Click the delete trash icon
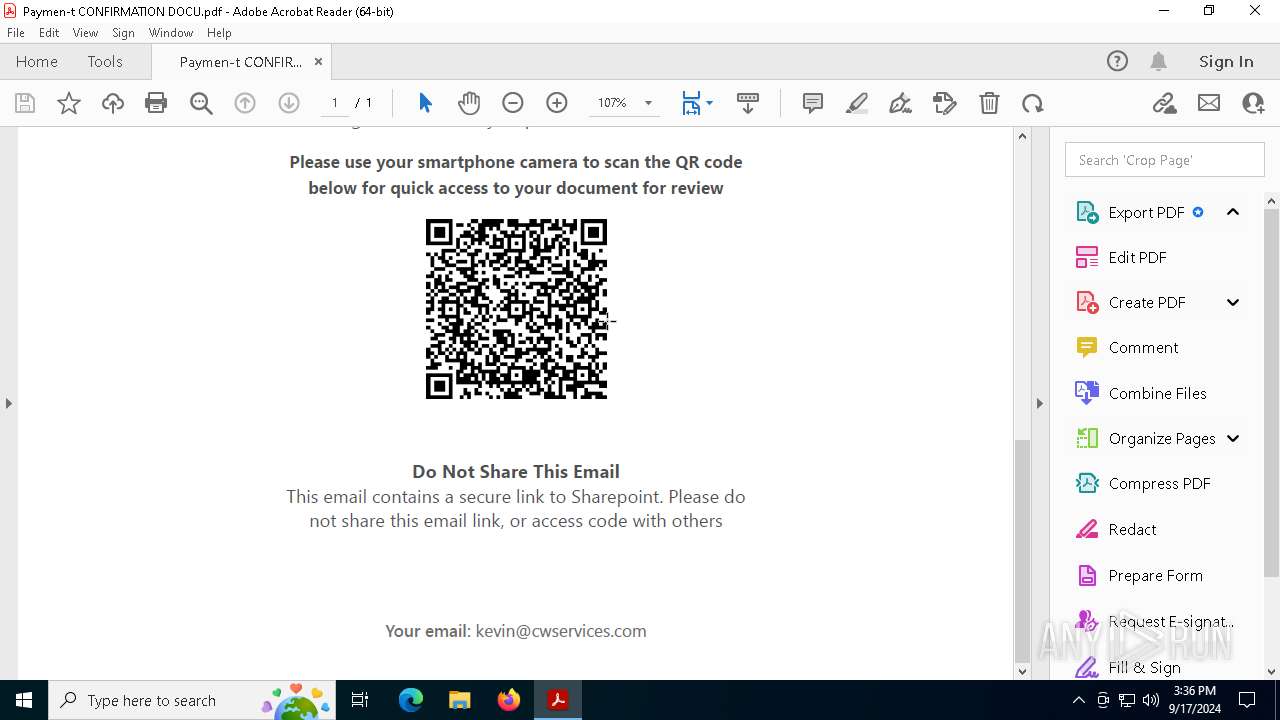Screen dimensions: 1280x720 point(989,103)
